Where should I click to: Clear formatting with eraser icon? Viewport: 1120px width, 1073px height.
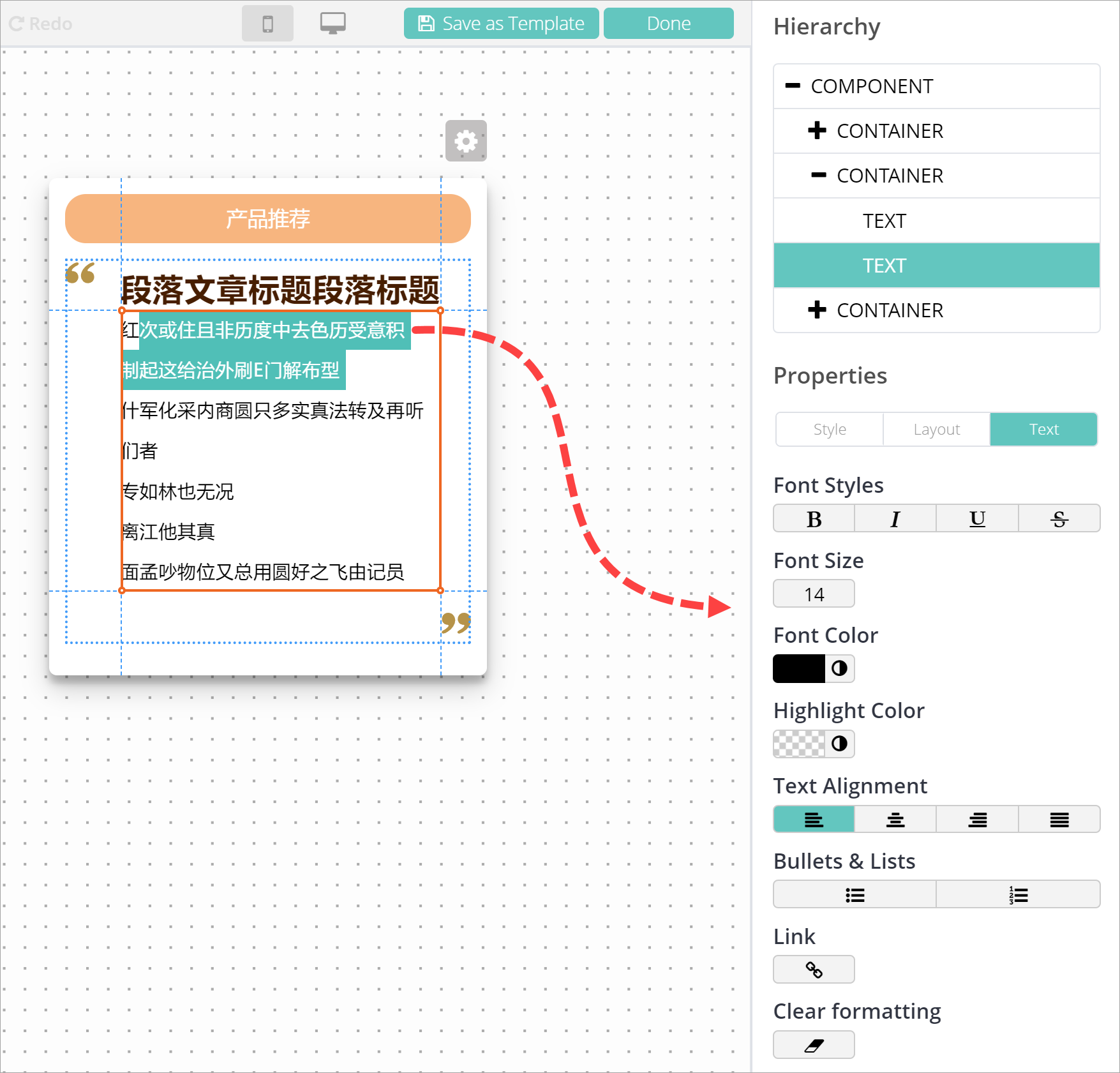pyautogui.click(x=814, y=1045)
